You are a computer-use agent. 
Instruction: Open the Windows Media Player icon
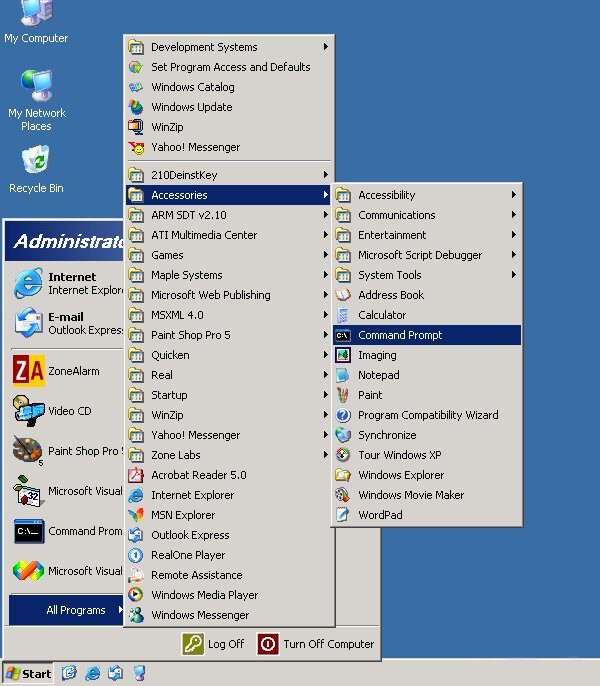136,595
